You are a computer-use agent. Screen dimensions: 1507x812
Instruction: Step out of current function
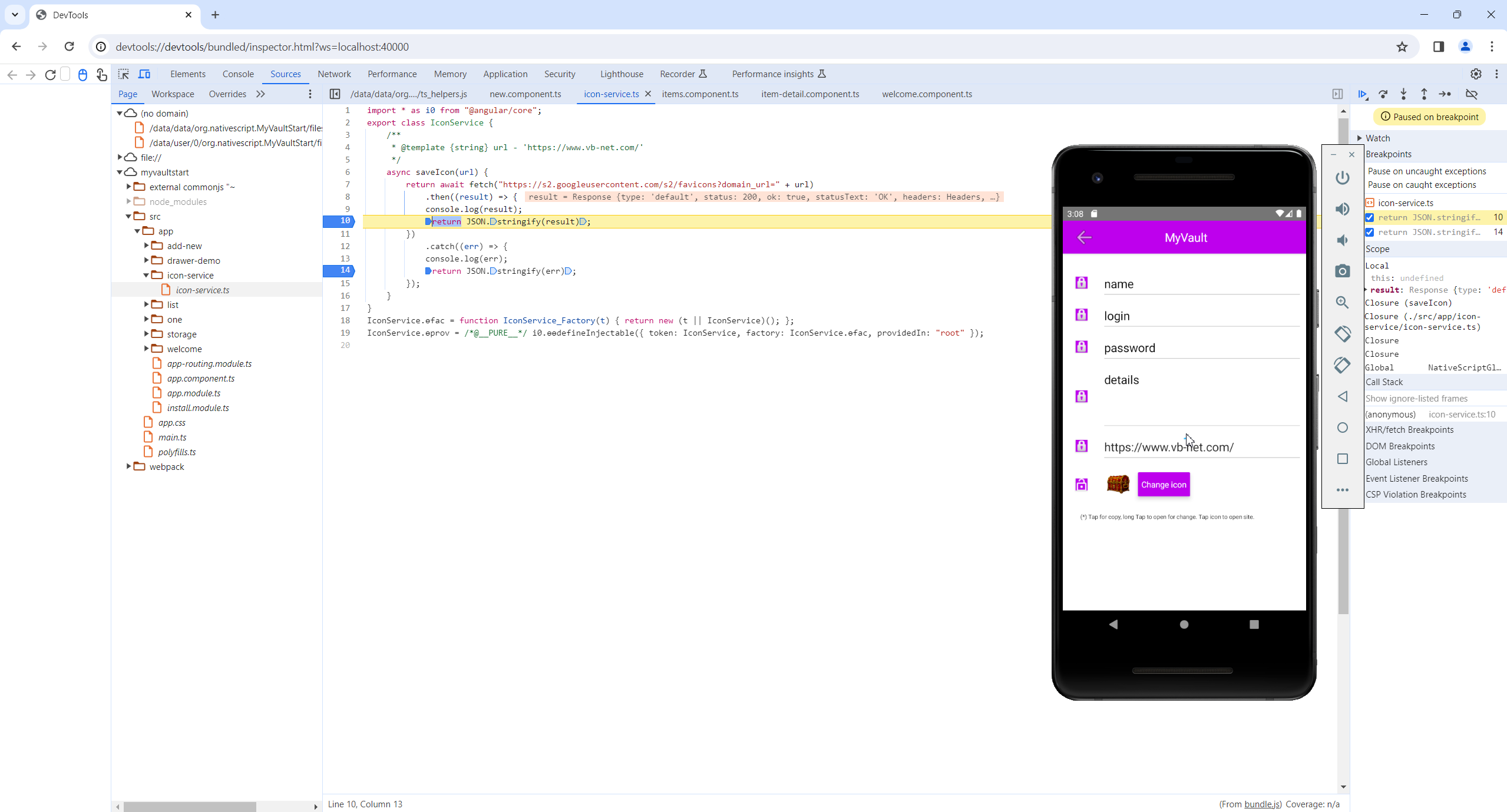point(1424,94)
